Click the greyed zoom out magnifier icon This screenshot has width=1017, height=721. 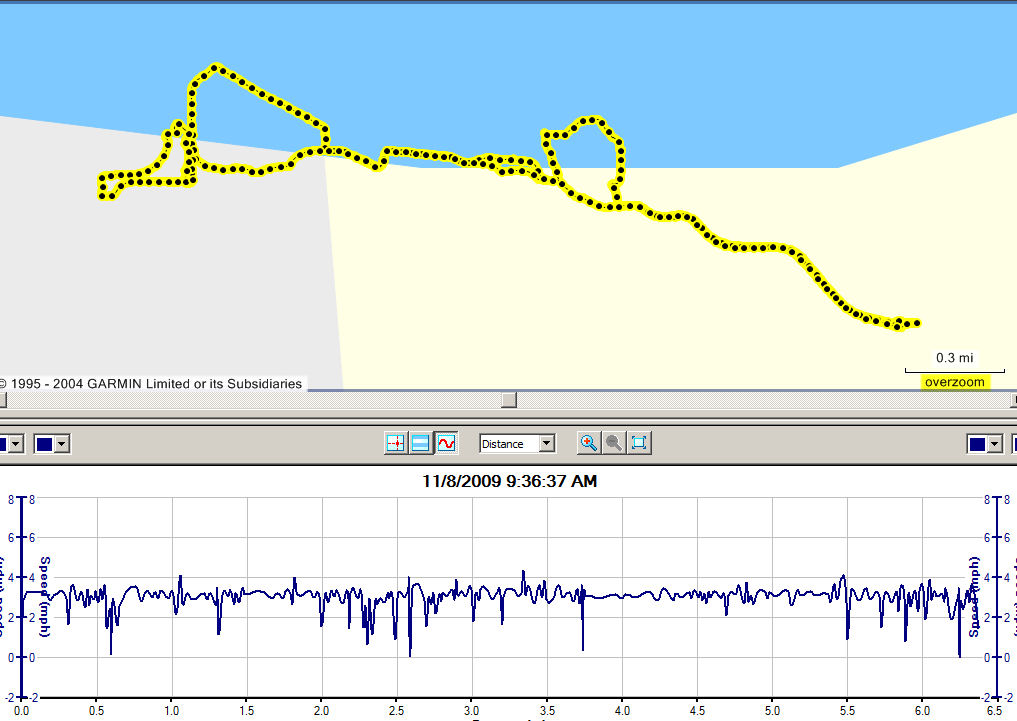[614, 443]
